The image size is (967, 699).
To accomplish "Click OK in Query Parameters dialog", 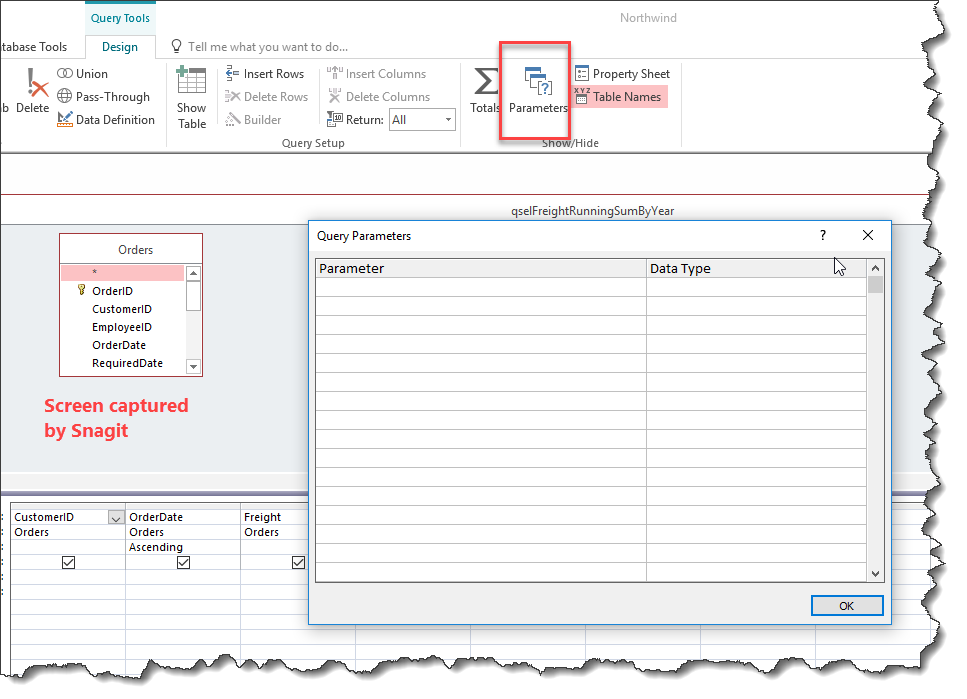I will [847, 606].
